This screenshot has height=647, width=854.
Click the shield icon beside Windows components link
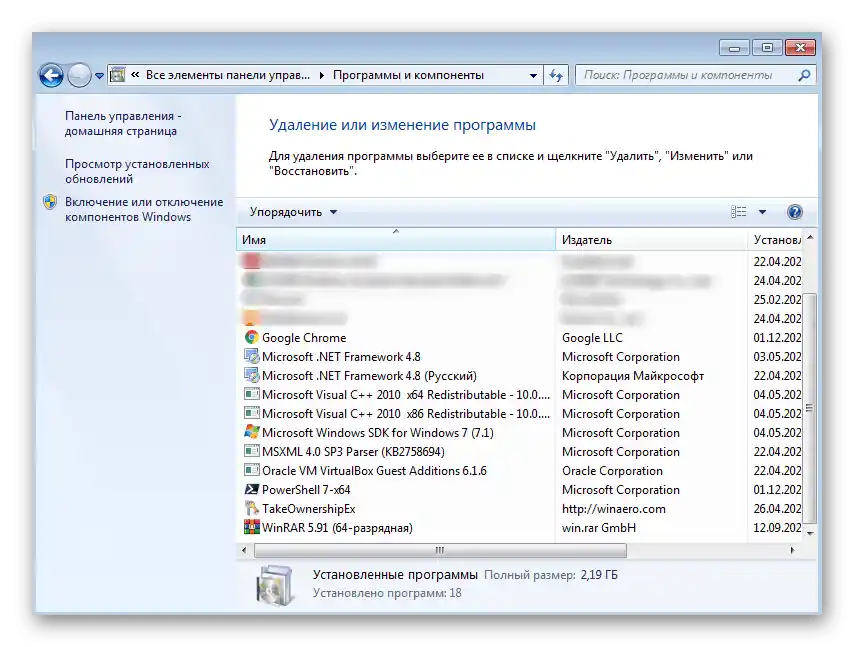point(50,202)
